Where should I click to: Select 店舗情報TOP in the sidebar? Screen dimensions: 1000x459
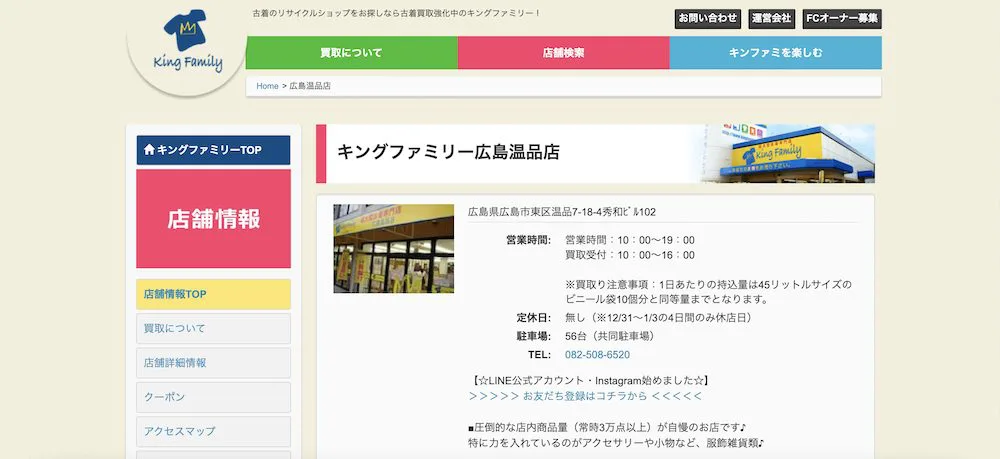click(213, 295)
